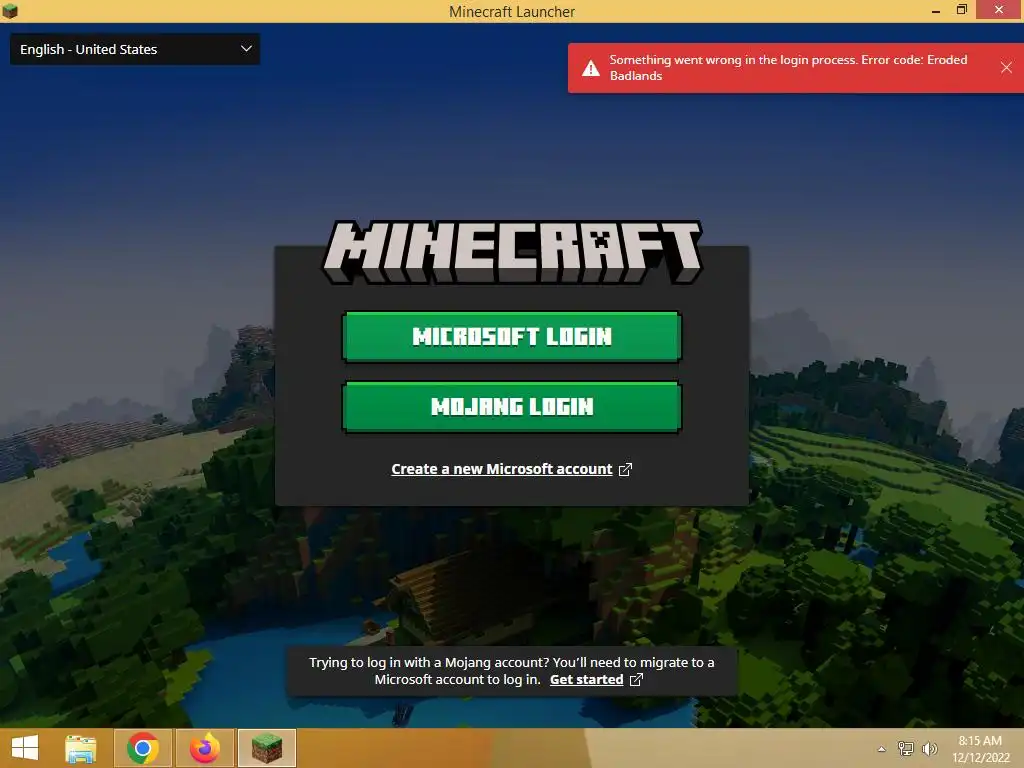Restore down the Minecraft Launcher window
Viewport: 1024px width, 768px height.
point(961,10)
